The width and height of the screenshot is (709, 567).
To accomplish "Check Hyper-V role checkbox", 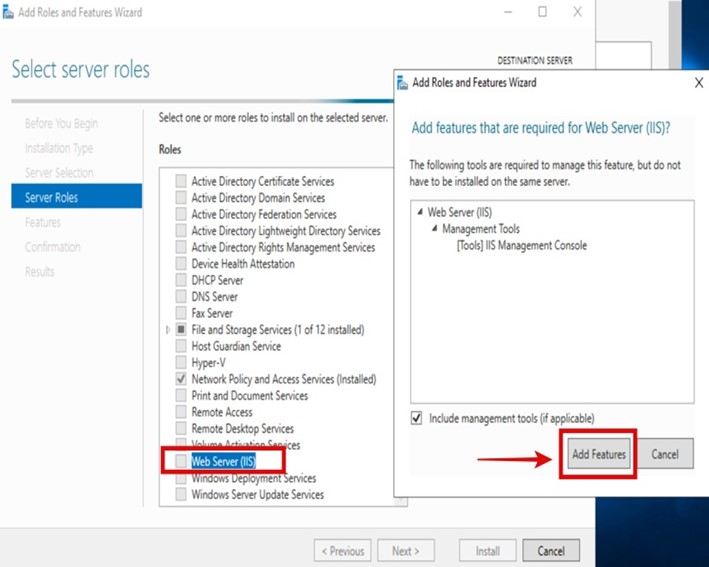I will click(x=181, y=363).
